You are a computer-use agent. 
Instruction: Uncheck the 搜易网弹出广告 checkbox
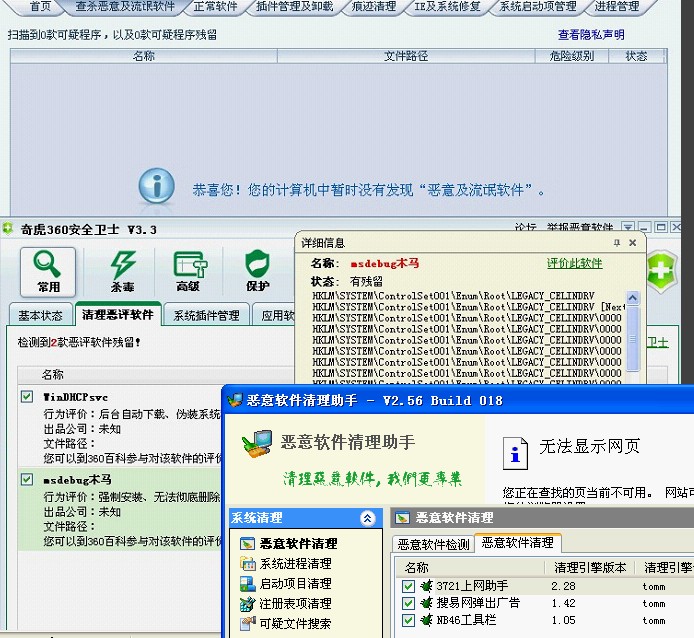pos(408,603)
